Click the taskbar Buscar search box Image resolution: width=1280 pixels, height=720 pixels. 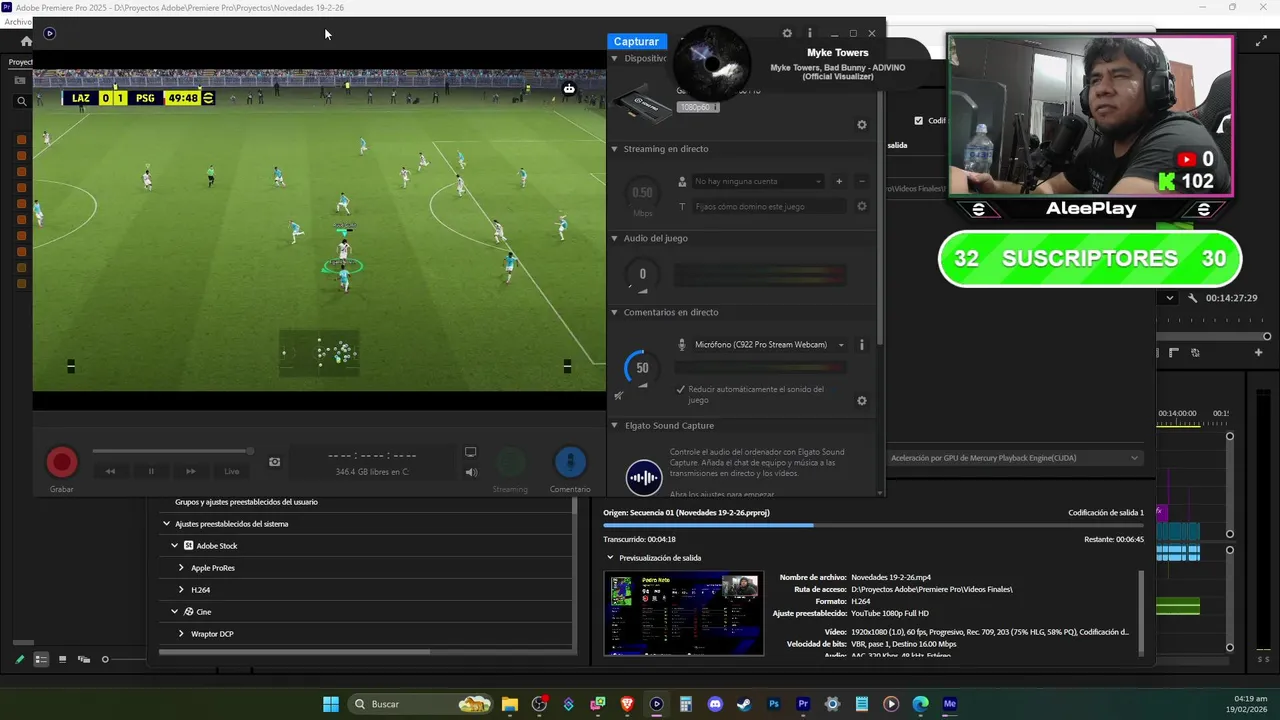pos(422,704)
